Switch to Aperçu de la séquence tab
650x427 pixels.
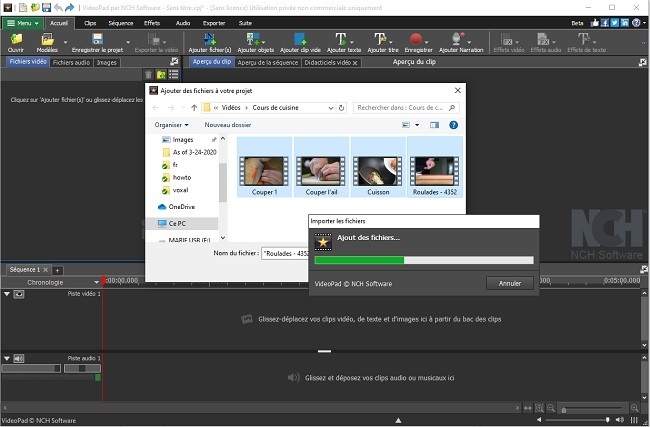pos(268,63)
